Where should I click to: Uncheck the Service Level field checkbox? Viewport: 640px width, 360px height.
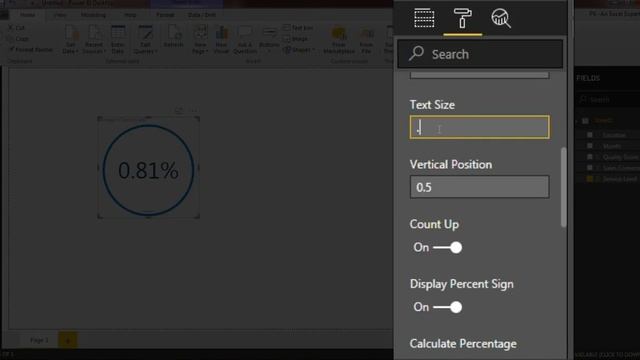point(590,179)
